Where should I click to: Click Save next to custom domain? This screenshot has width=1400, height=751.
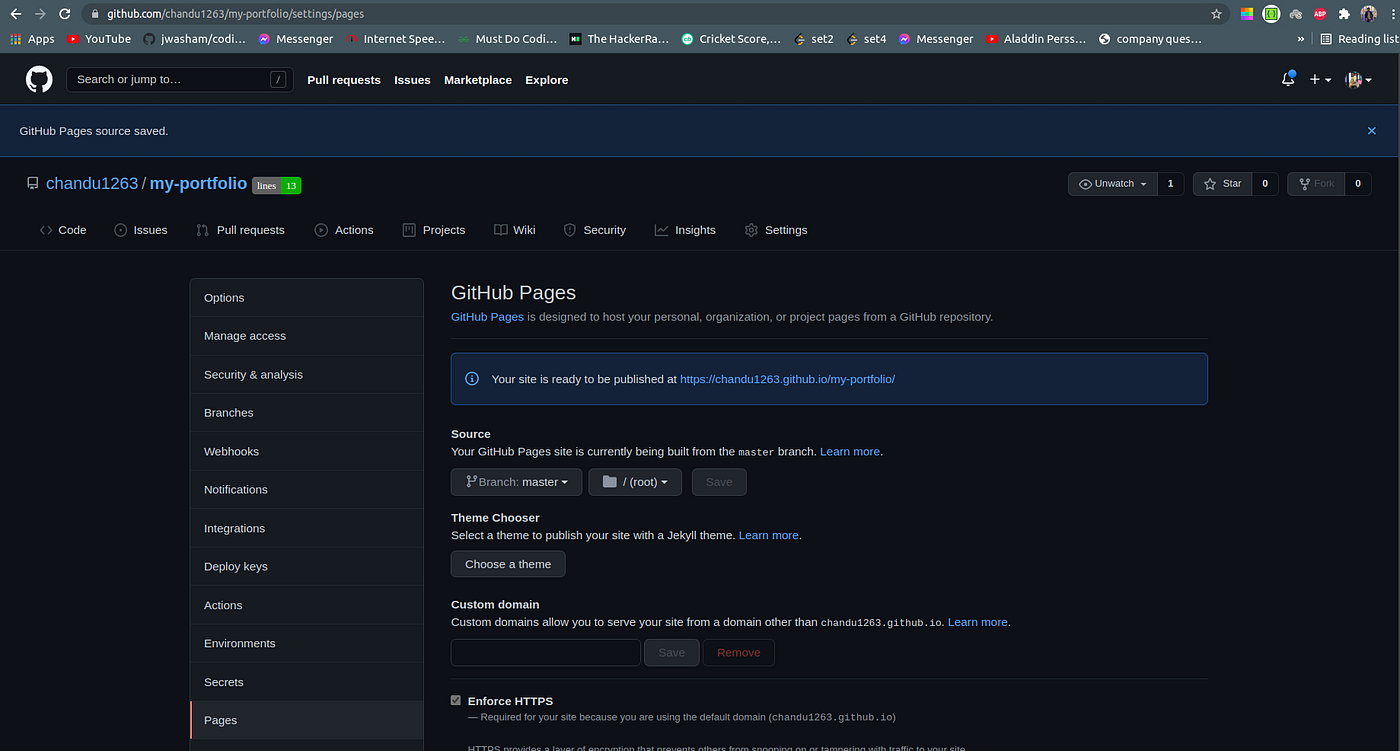click(672, 652)
